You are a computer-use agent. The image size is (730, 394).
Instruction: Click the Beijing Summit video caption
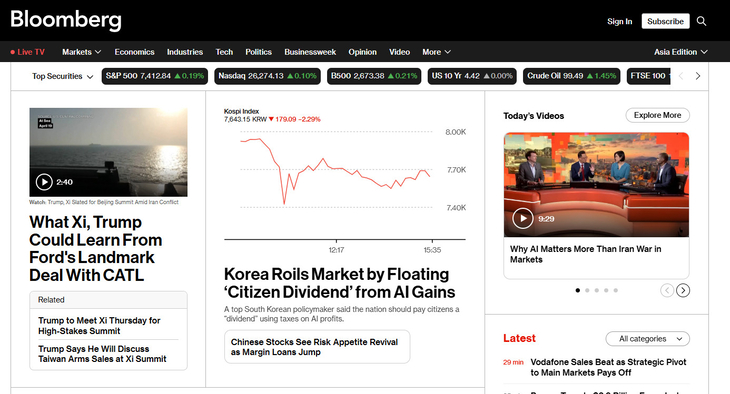(104, 202)
